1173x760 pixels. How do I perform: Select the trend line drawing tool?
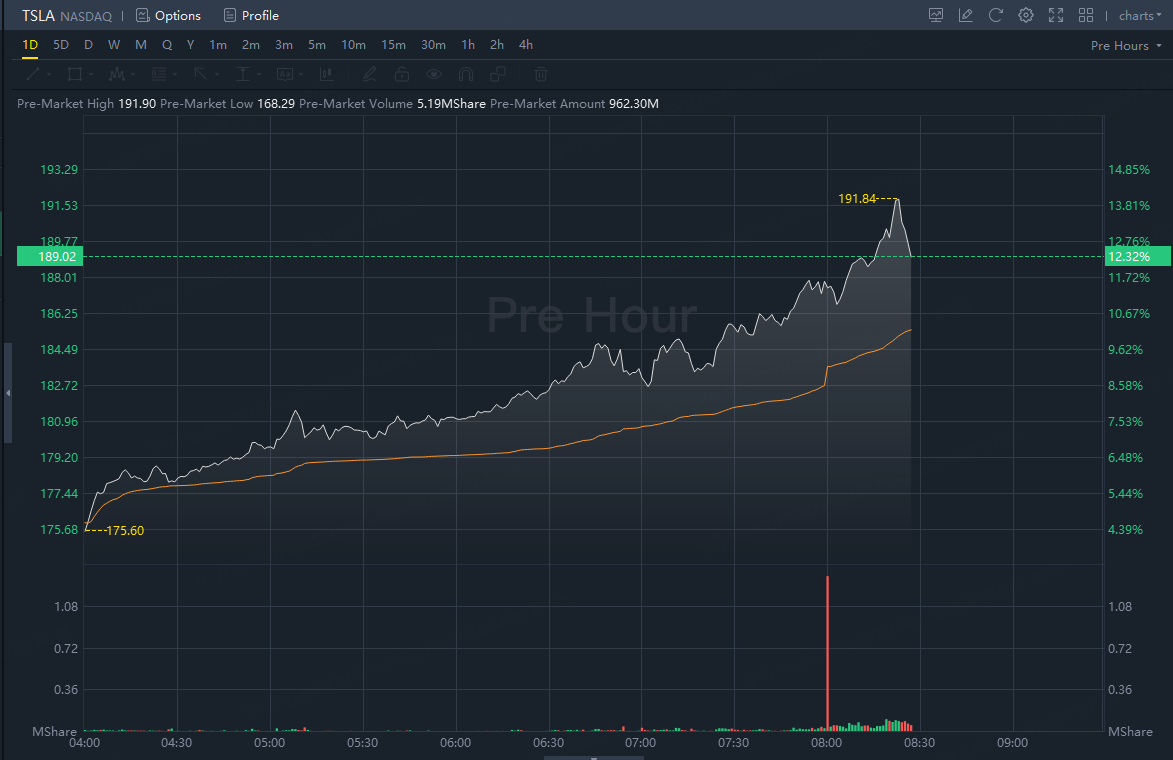33,74
